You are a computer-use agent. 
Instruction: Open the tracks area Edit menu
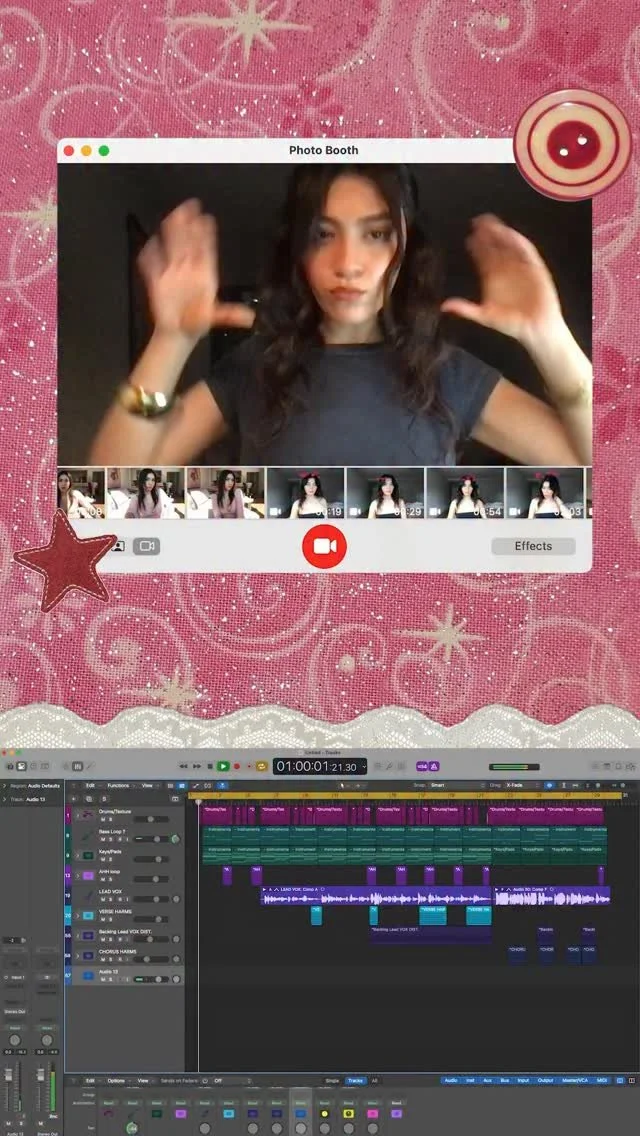pyautogui.click(x=91, y=785)
